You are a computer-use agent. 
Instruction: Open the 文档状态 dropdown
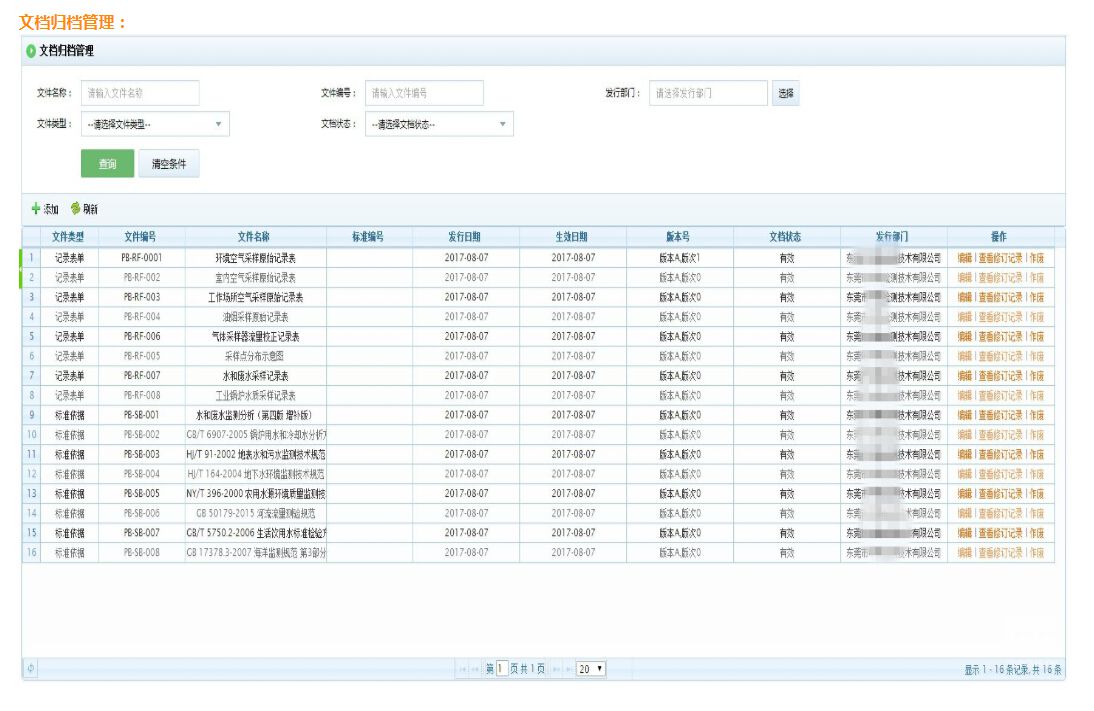[439, 125]
